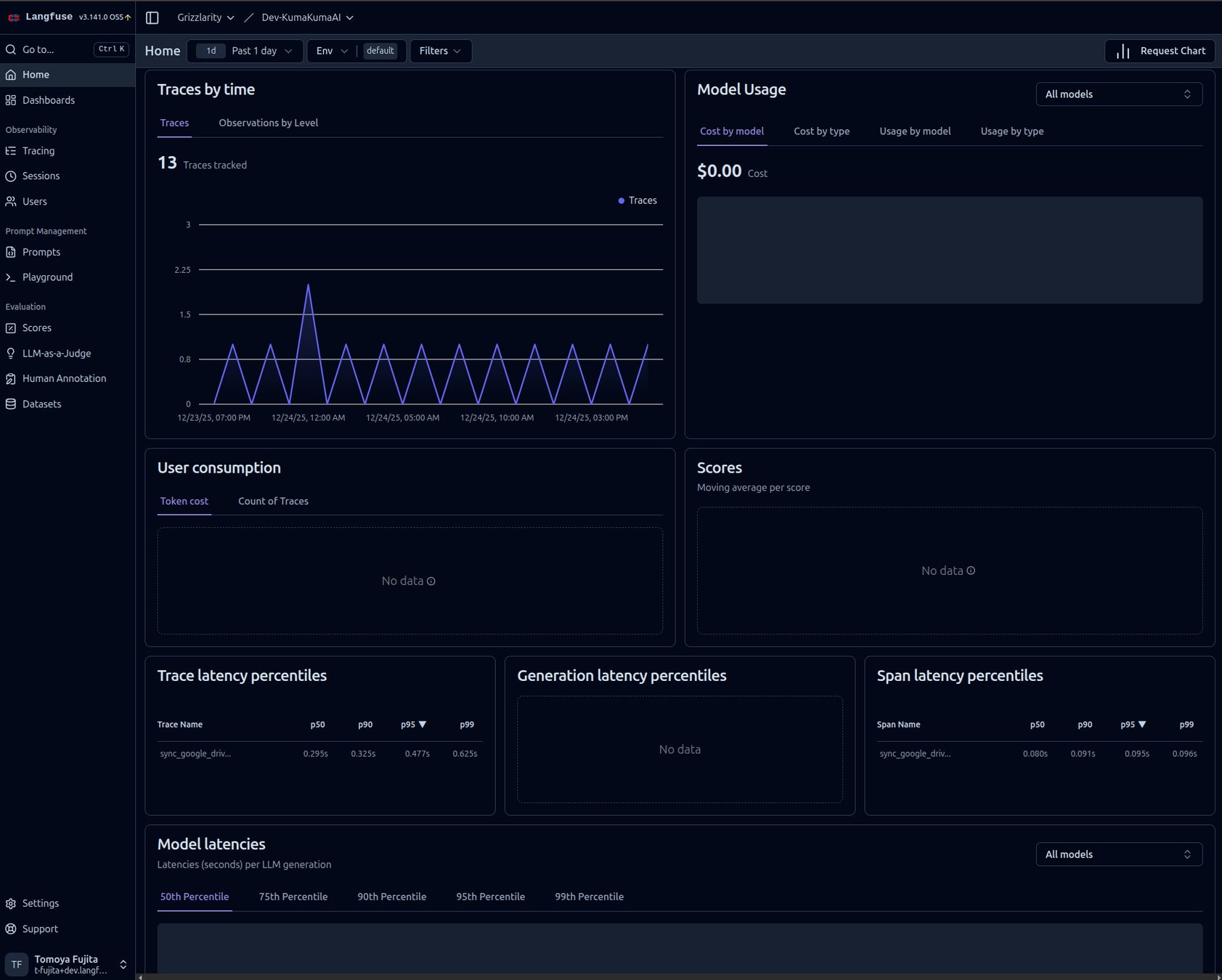
Task: Switch to Observations by Level tab
Action: point(268,123)
